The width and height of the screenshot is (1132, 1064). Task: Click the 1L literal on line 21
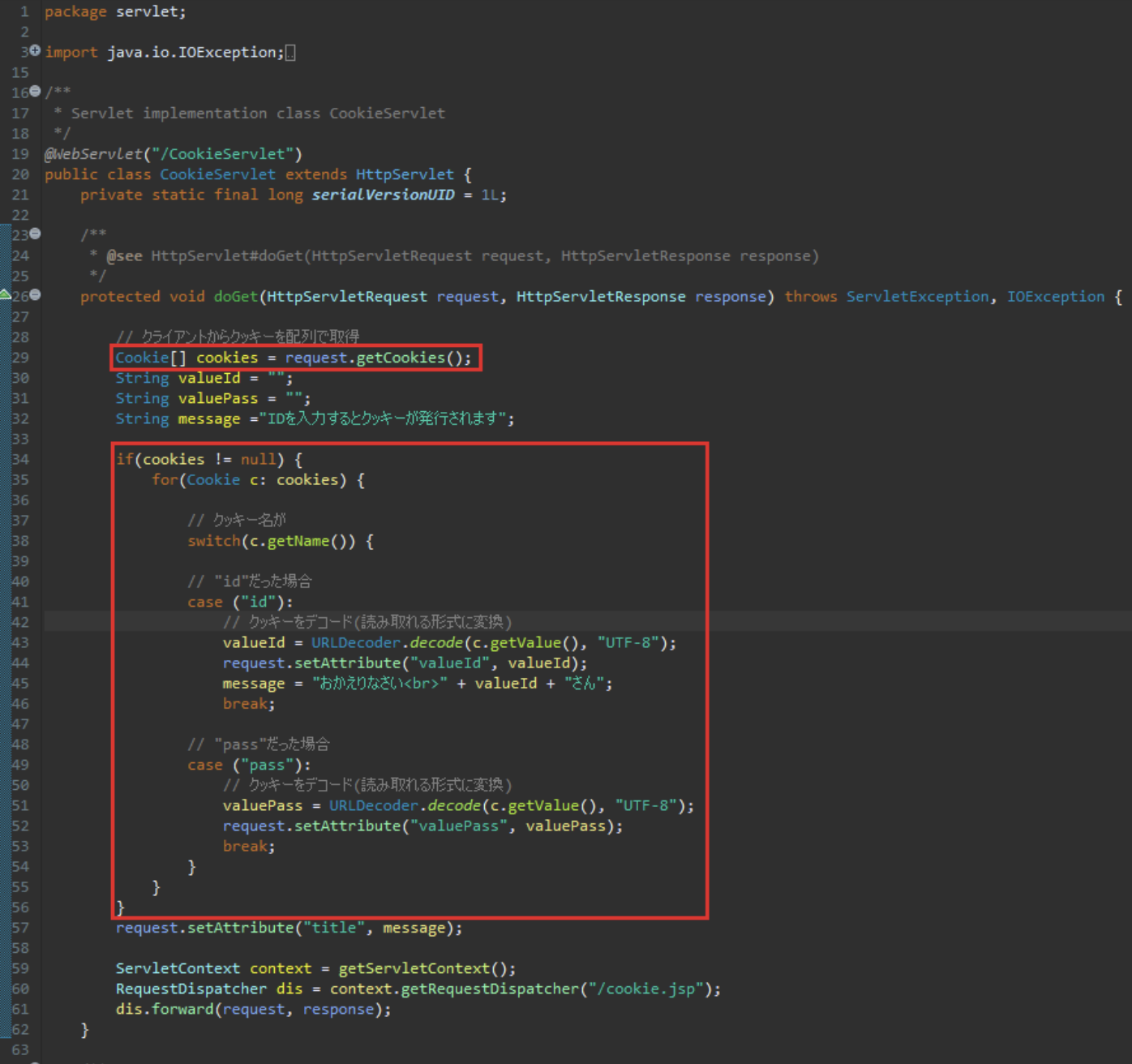(490, 195)
